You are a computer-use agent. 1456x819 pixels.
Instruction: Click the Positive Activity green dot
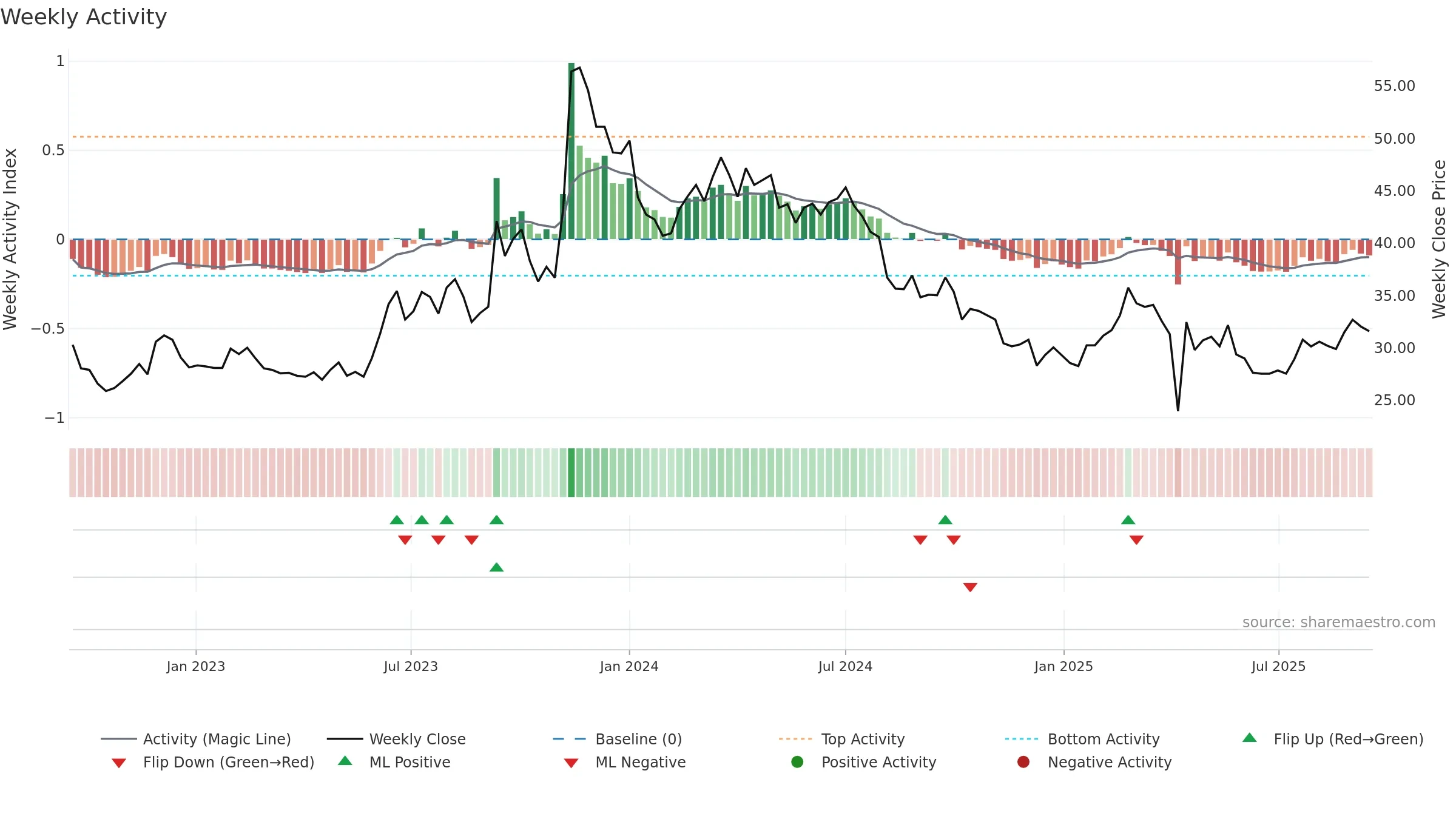(x=797, y=762)
